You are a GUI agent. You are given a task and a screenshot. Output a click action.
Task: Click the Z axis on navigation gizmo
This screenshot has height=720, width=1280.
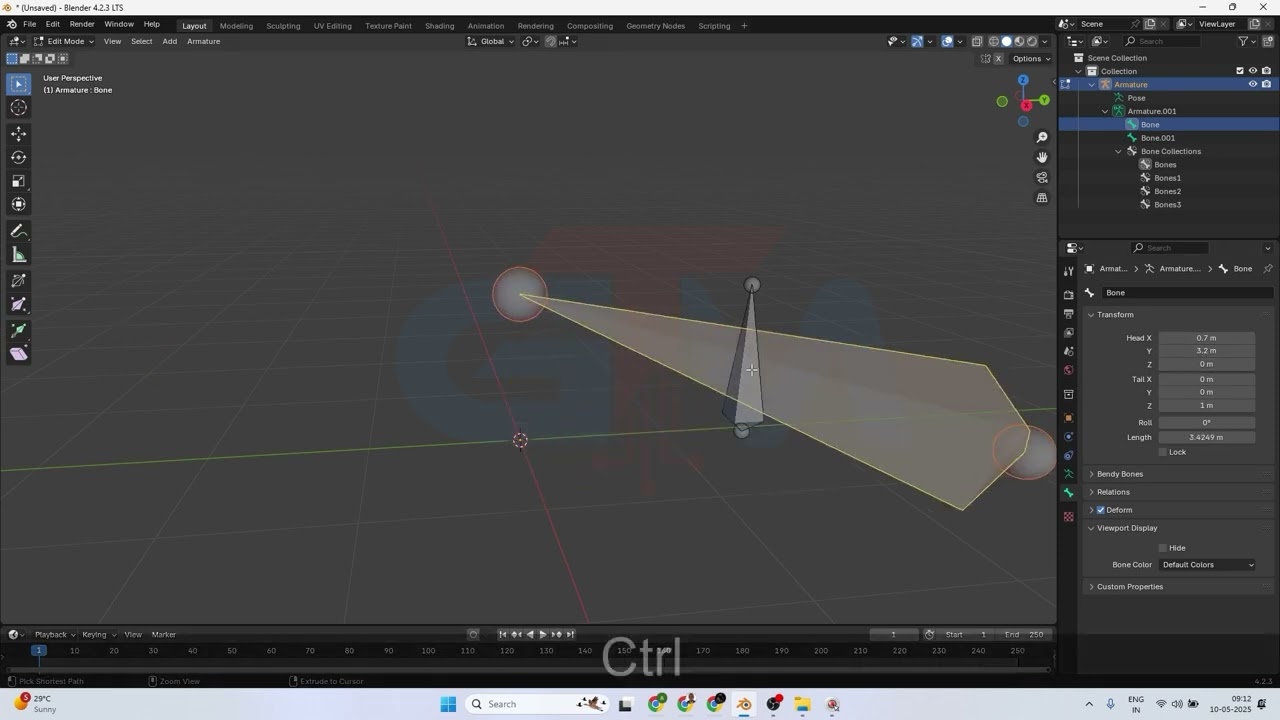[1023, 80]
